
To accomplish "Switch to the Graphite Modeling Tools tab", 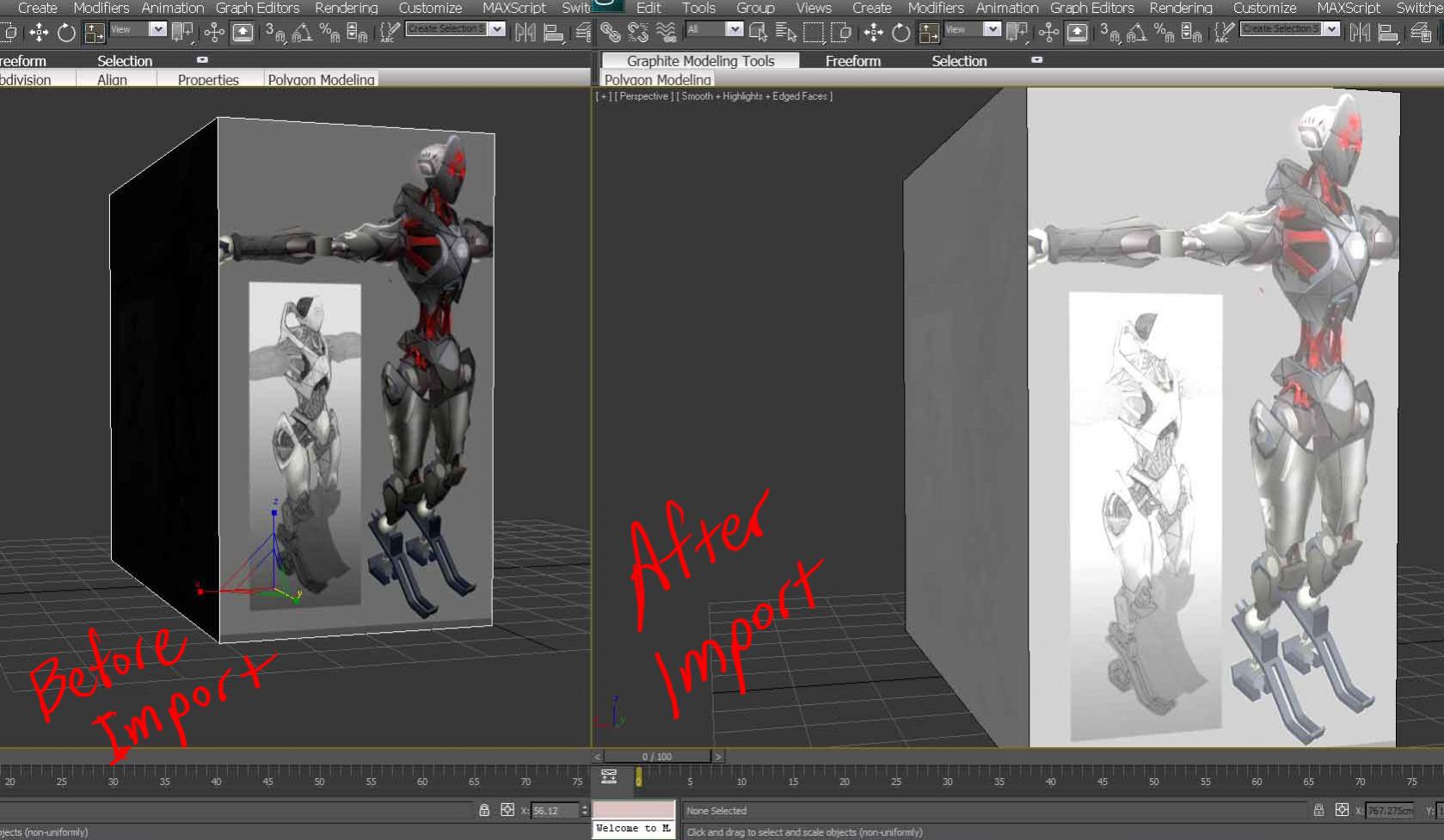I will 699,60.
